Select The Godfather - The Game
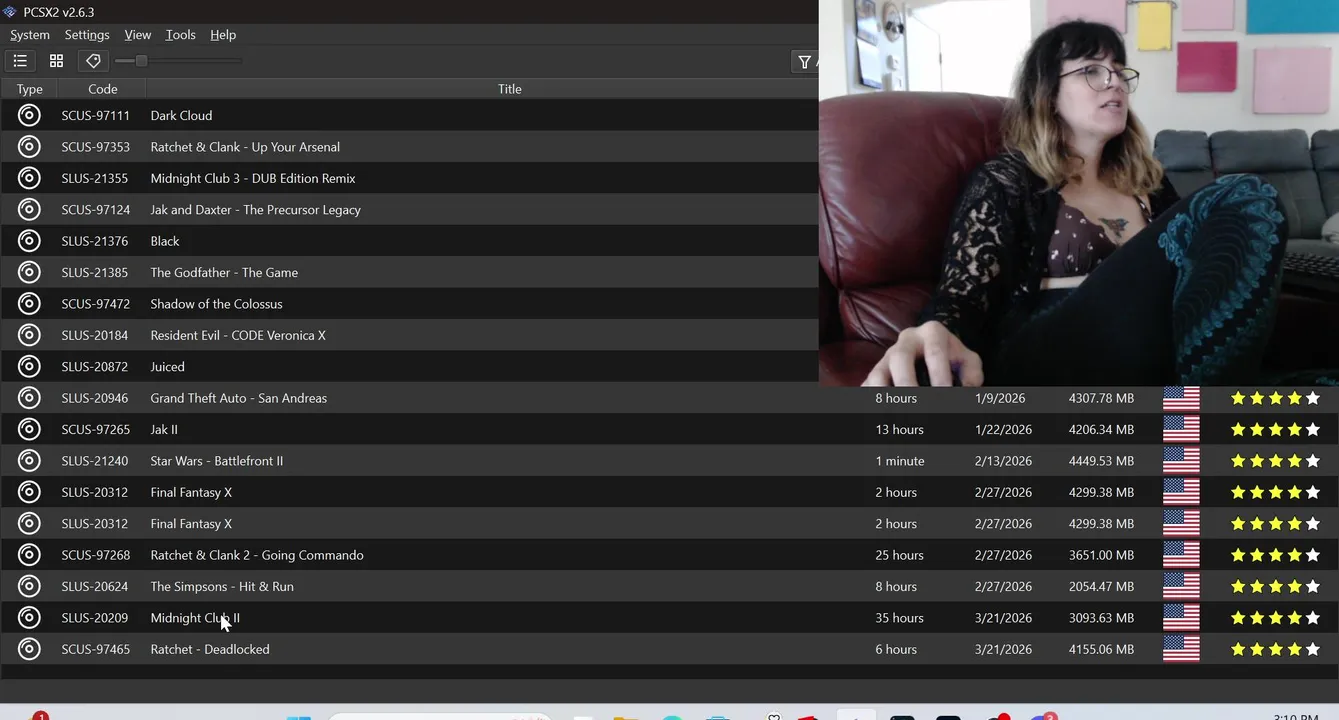This screenshot has width=1339, height=720. coord(224,272)
